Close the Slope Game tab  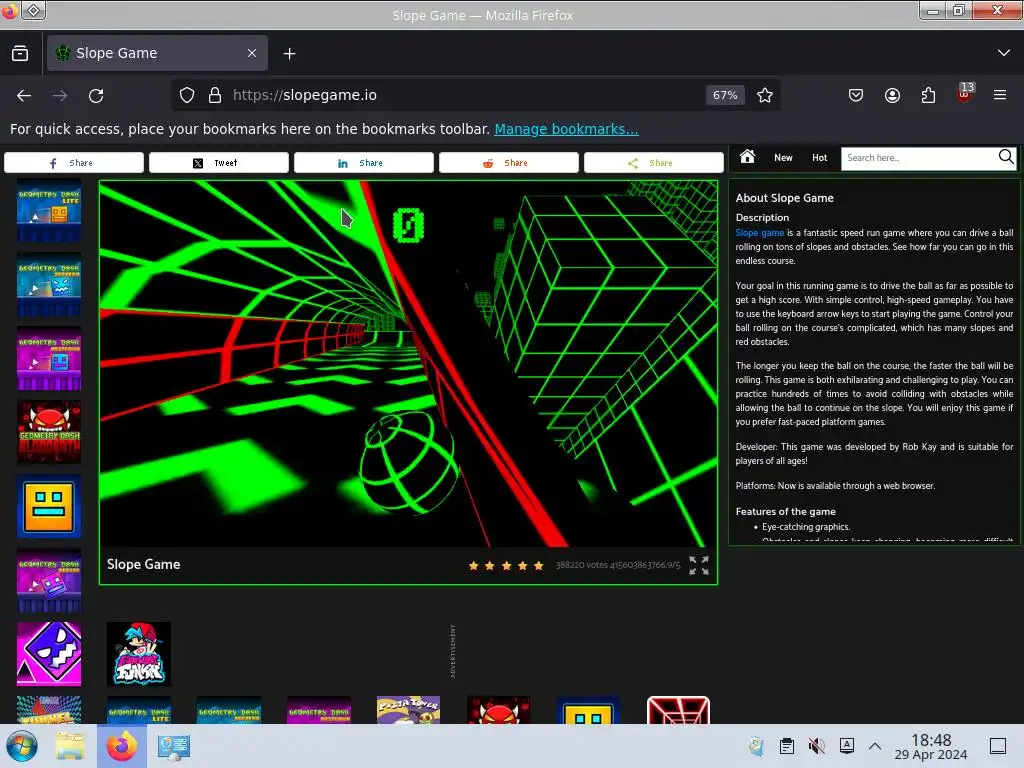252,53
